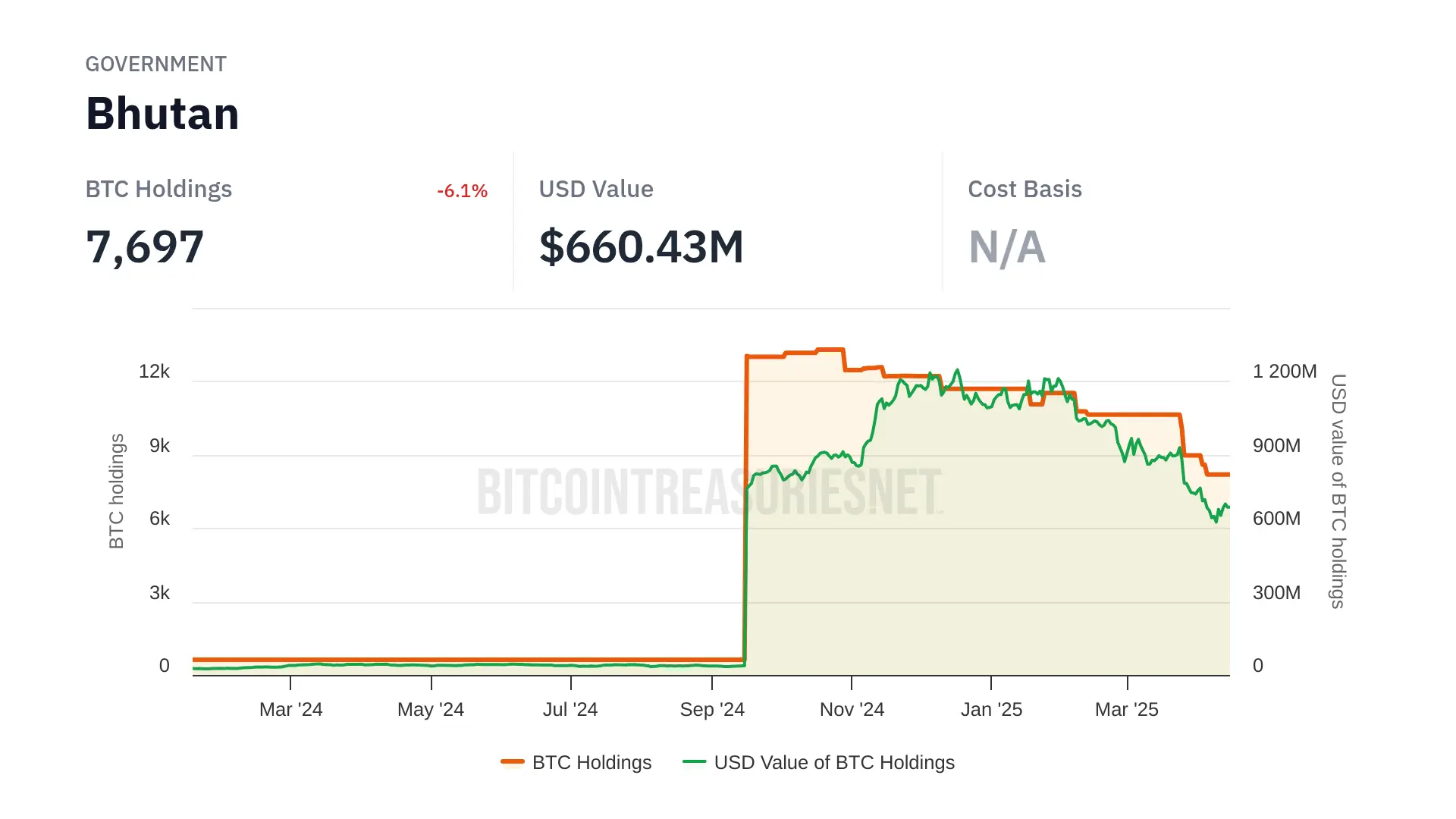Click the -6.1% change indicator
This screenshot has width=1456, height=819.
point(462,191)
